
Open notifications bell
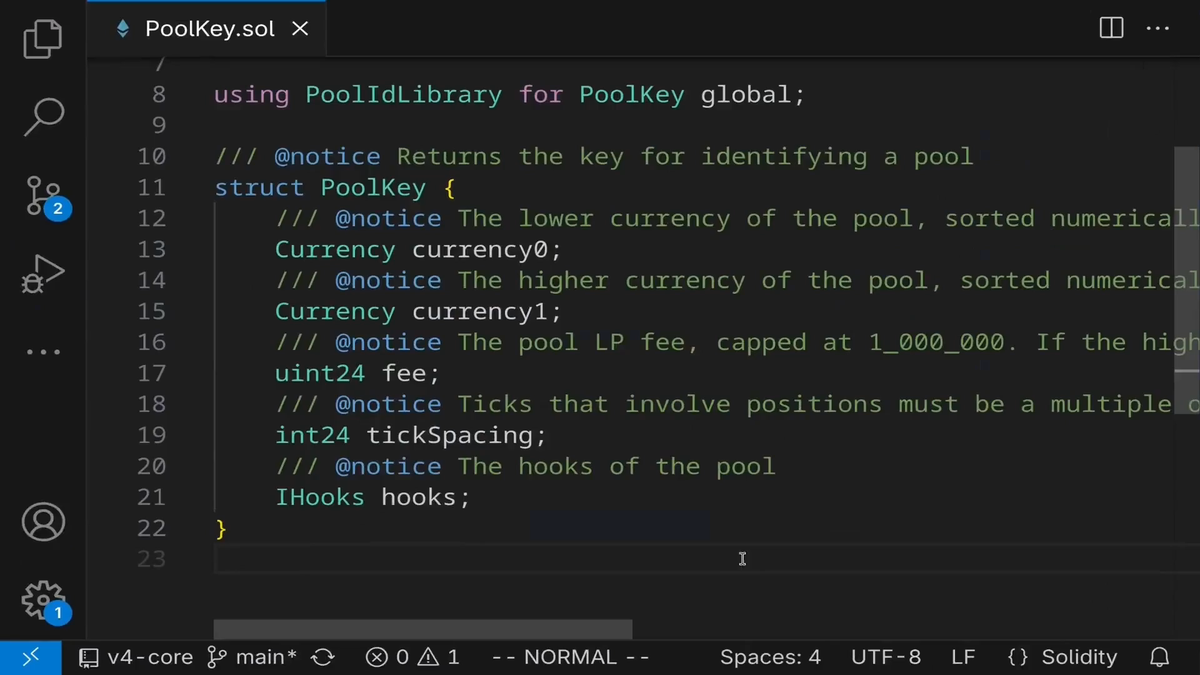point(1160,657)
